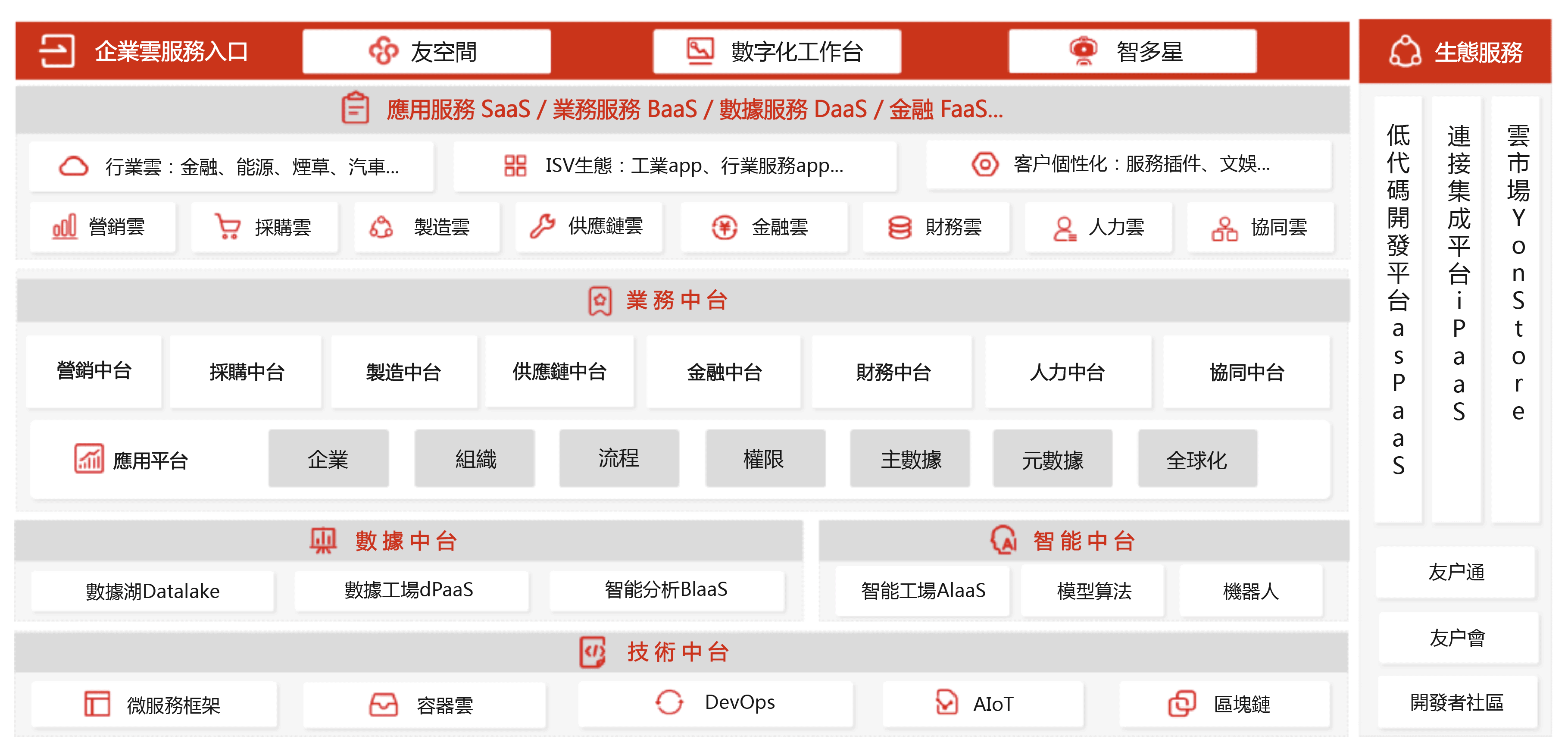Click the 供應鏈雲 wrench icon

[x=542, y=226]
